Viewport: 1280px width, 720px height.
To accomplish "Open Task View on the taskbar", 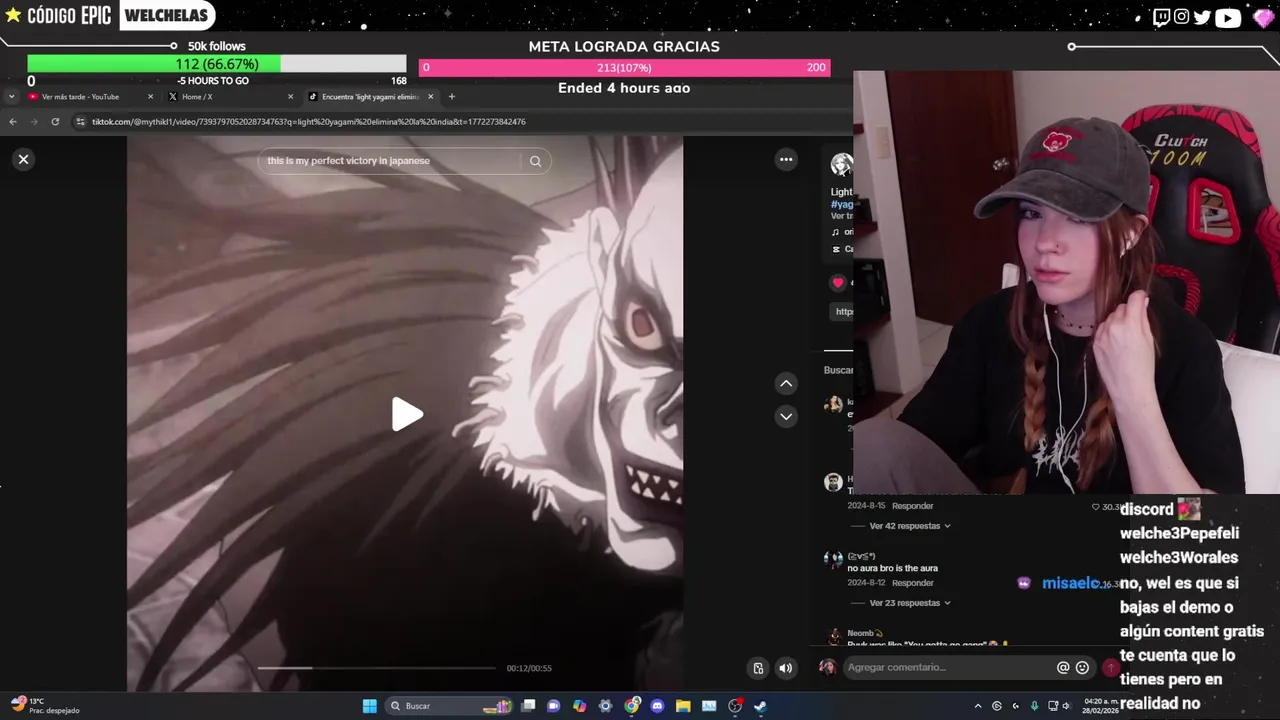I will tap(528, 706).
